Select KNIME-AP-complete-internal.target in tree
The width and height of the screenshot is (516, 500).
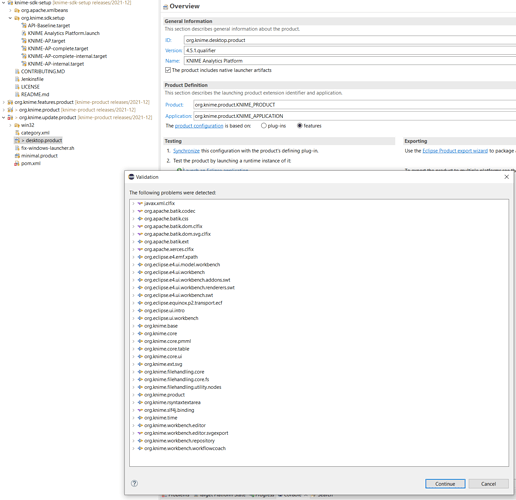click(x=67, y=56)
